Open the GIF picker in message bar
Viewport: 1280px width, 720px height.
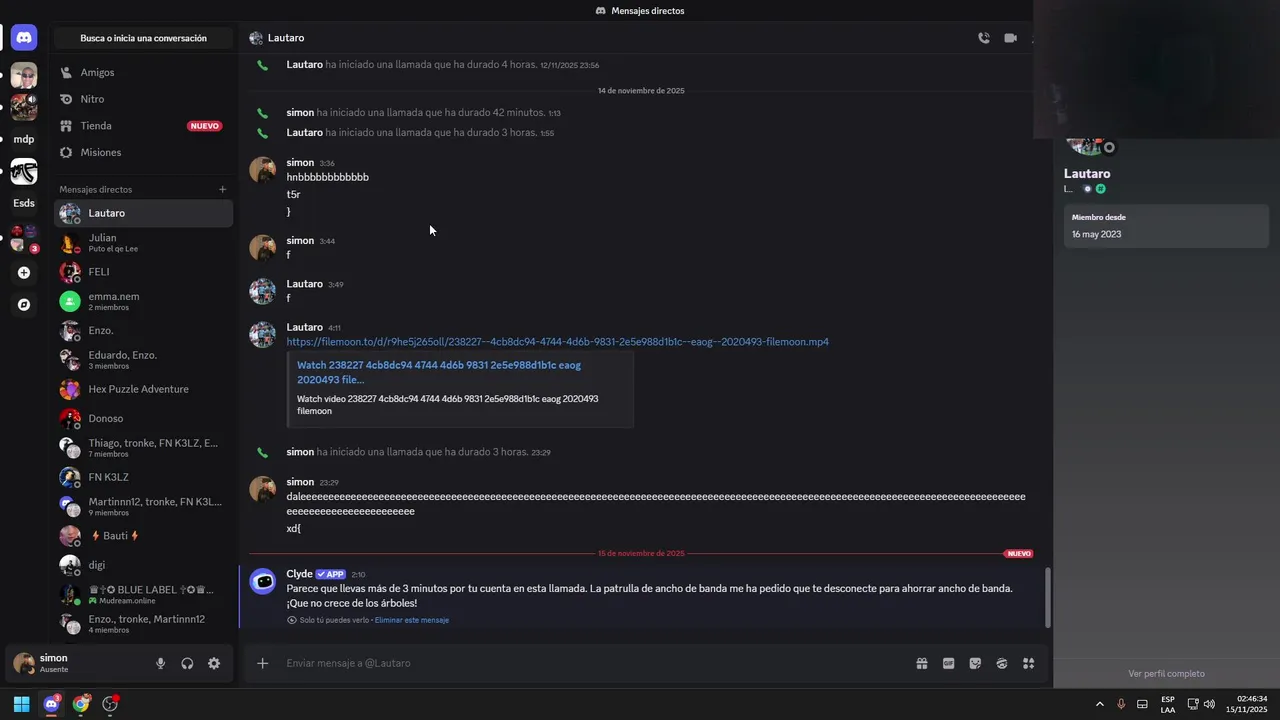tap(948, 663)
